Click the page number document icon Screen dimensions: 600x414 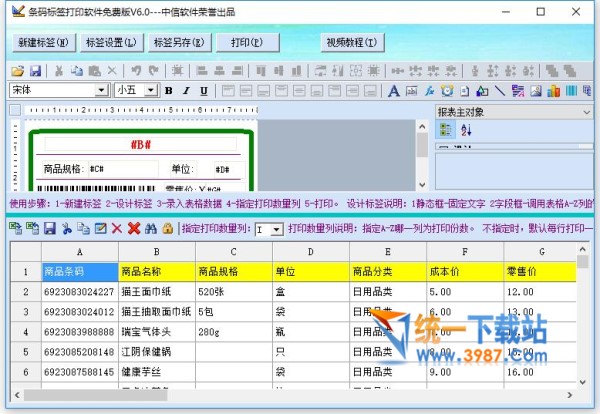click(465, 91)
